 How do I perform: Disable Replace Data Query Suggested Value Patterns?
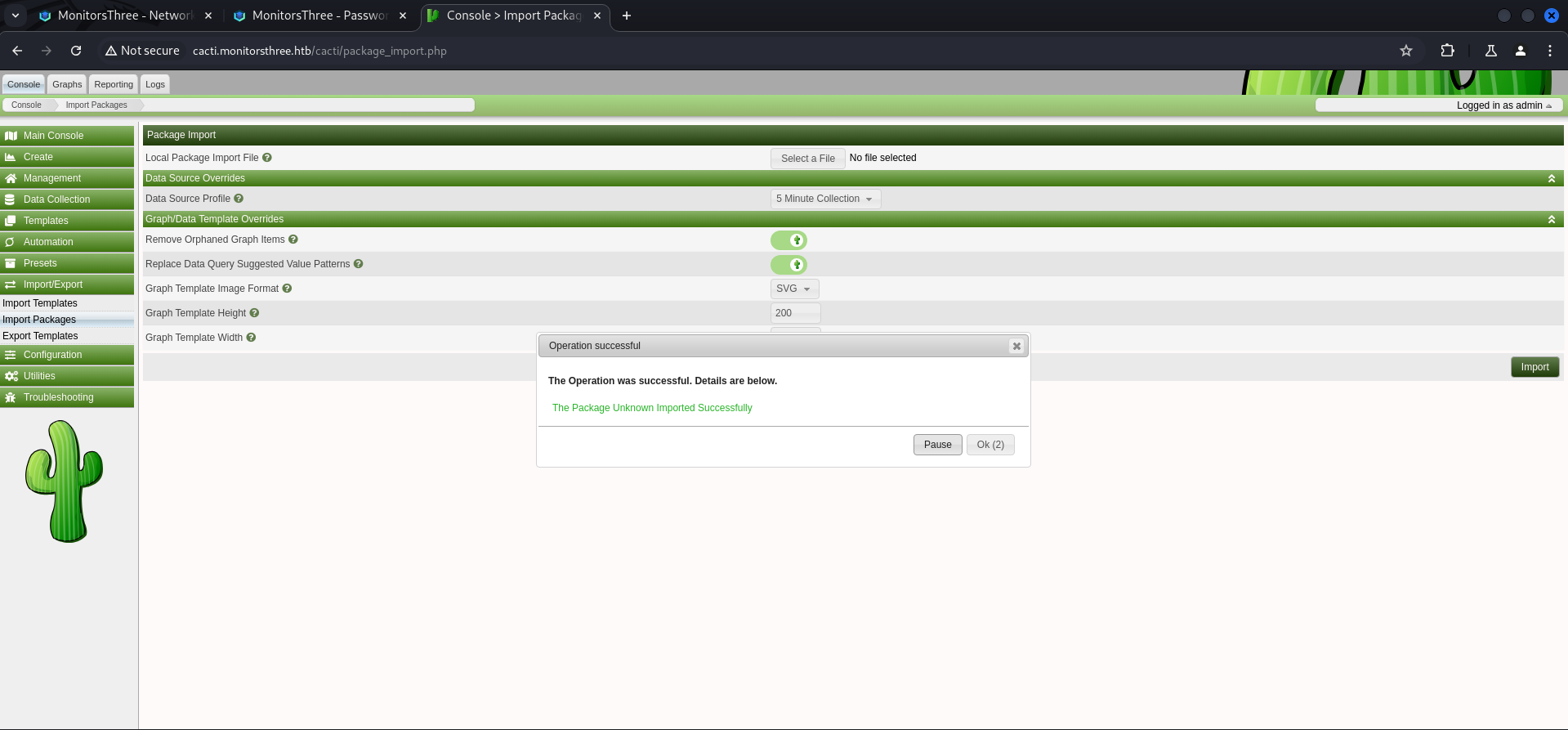[x=788, y=265]
